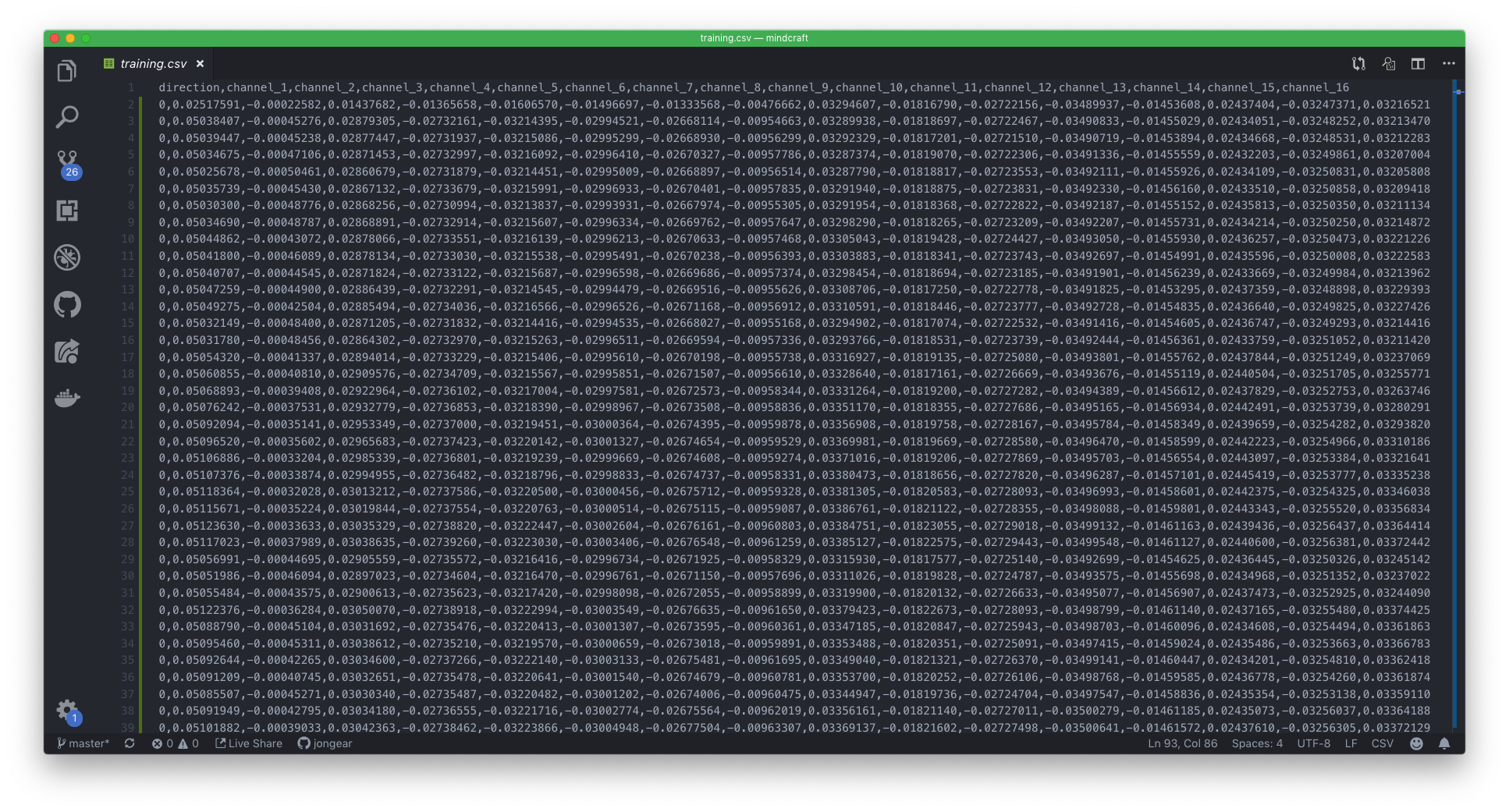Open errors and warnings panel
Screen dimensions: 1509x812
pos(175,743)
